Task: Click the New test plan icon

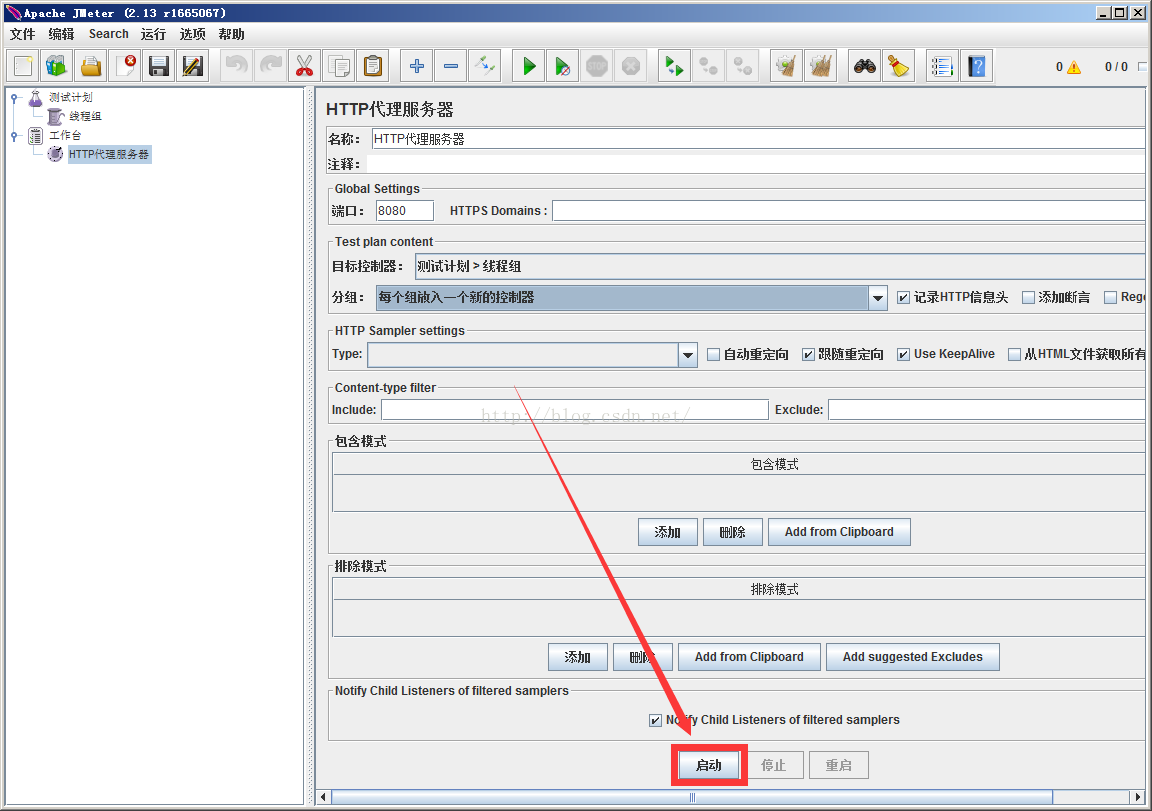Action: pyautogui.click(x=23, y=66)
